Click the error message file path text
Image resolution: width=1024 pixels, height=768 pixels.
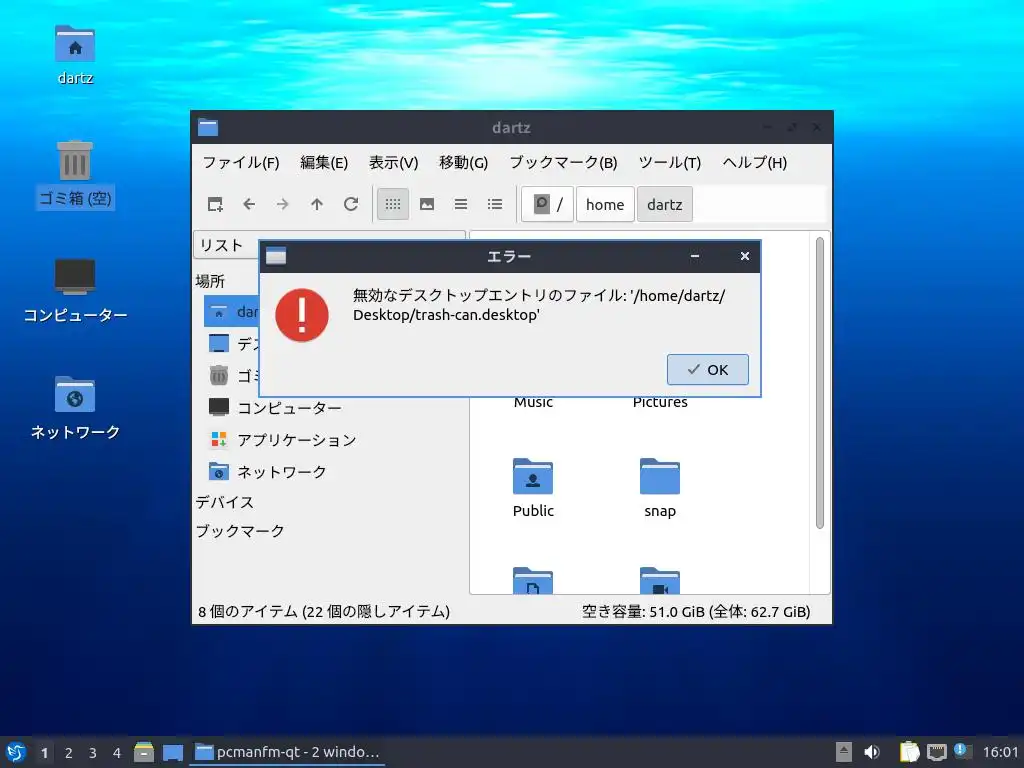[539, 305]
